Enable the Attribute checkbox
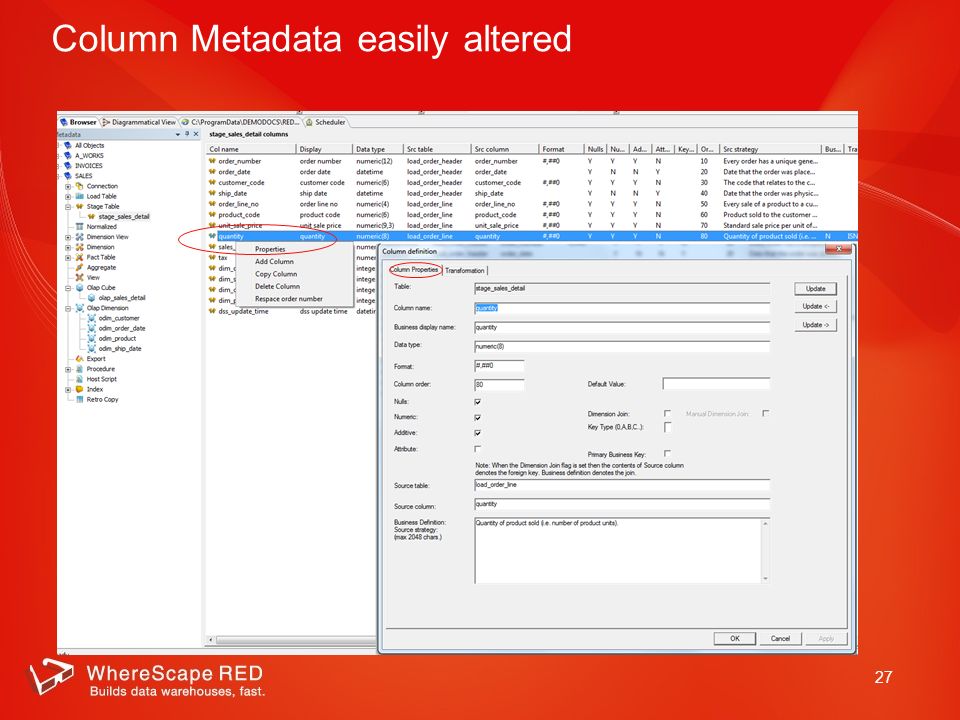The image size is (960, 720). click(478, 449)
